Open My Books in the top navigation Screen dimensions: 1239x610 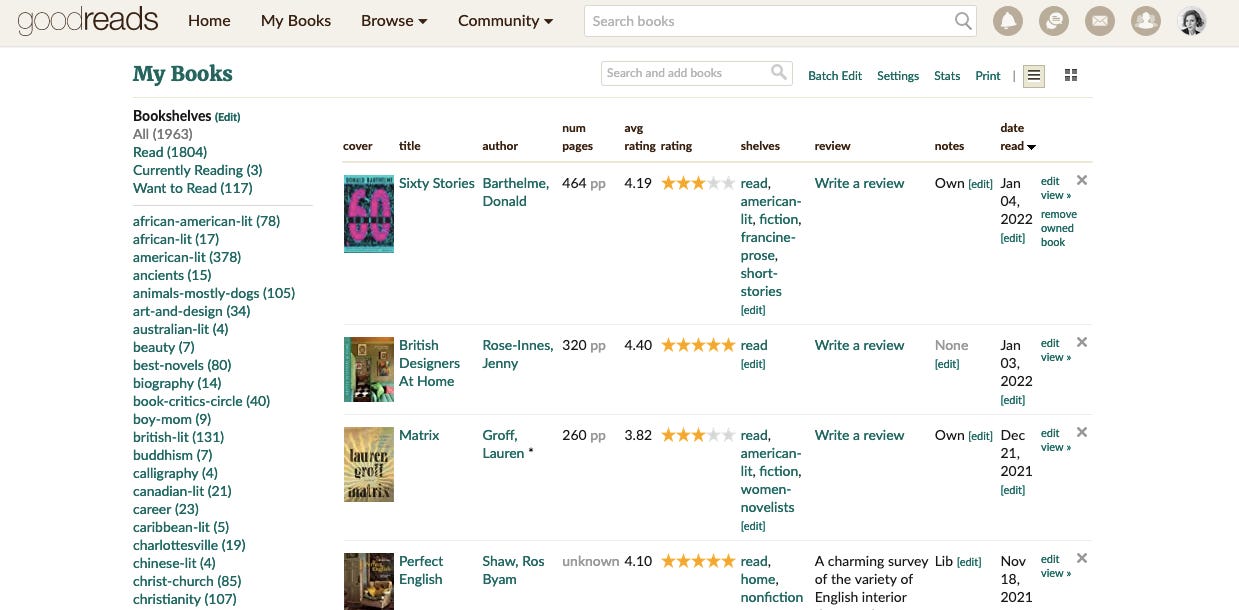tap(296, 21)
